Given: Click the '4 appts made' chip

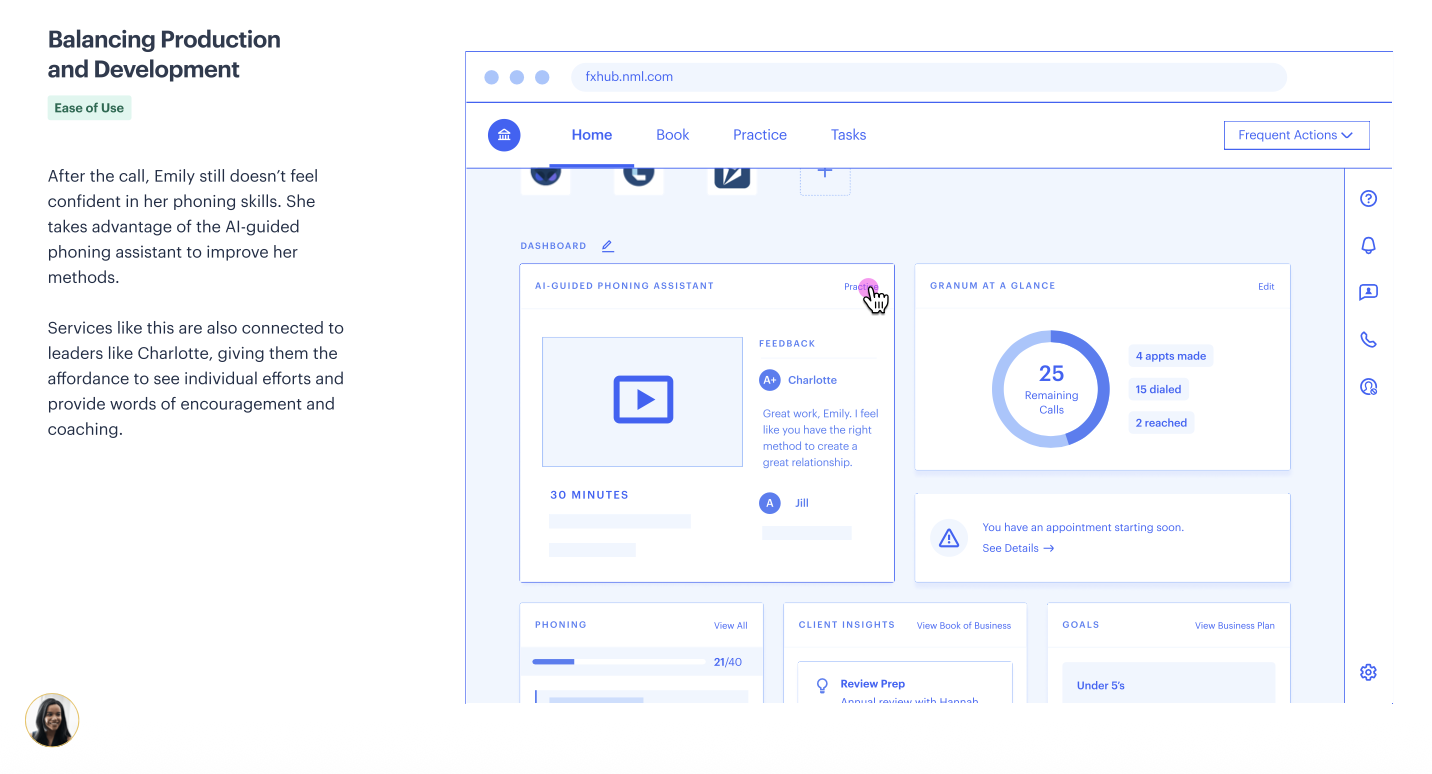Looking at the screenshot, I should click(x=1171, y=356).
